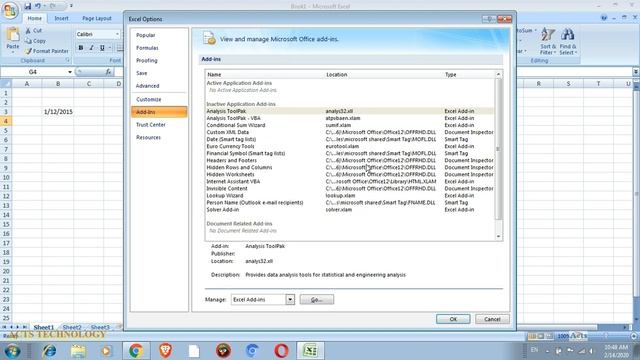This screenshot has height=360, width=640.
Task: Select cell B3 containing 1/12/2015
Action: [58, 112]
